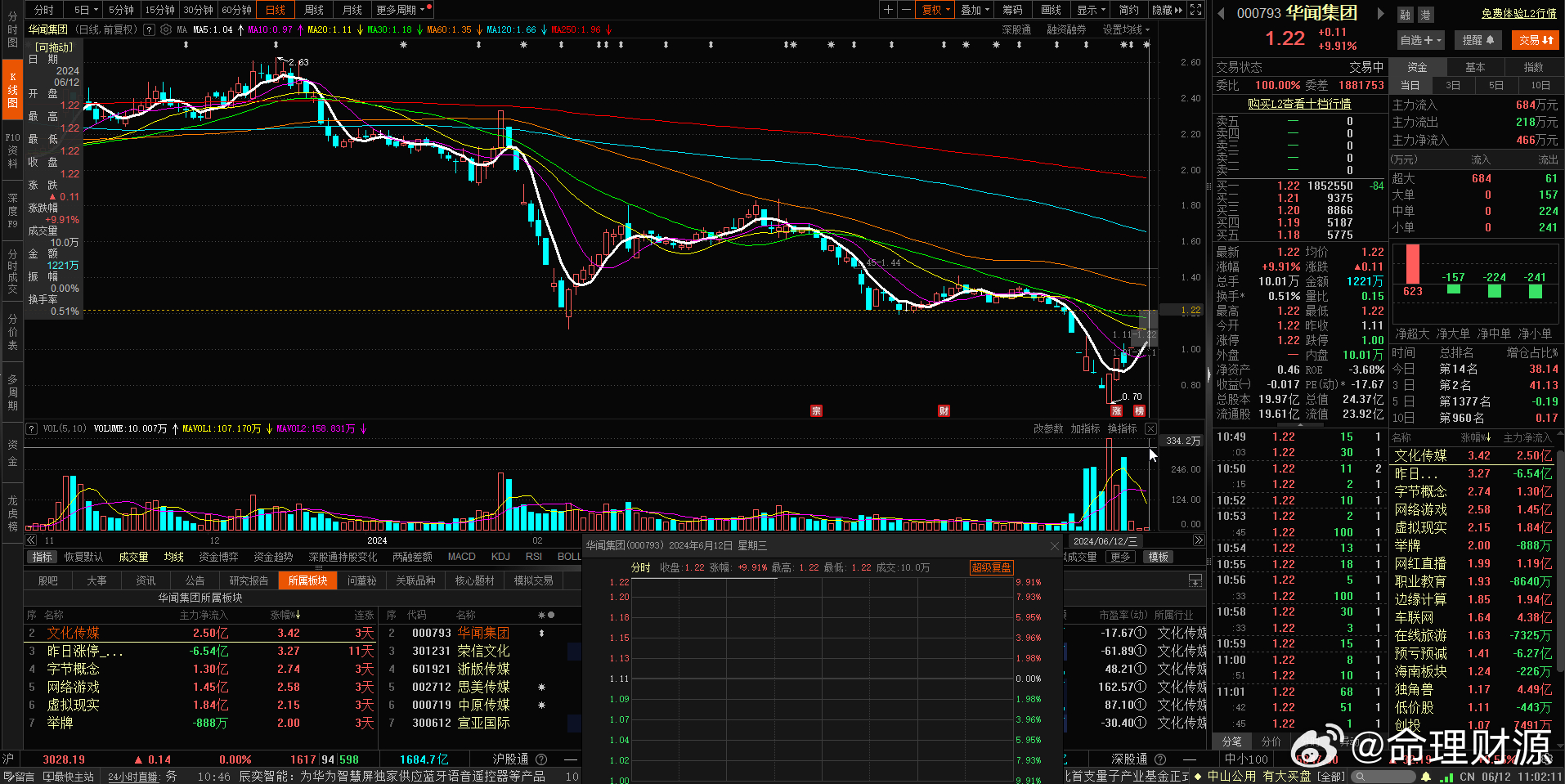1565x784 pixels.
Task: Open the 免费体验L2行情 link
Action: 1518,14
